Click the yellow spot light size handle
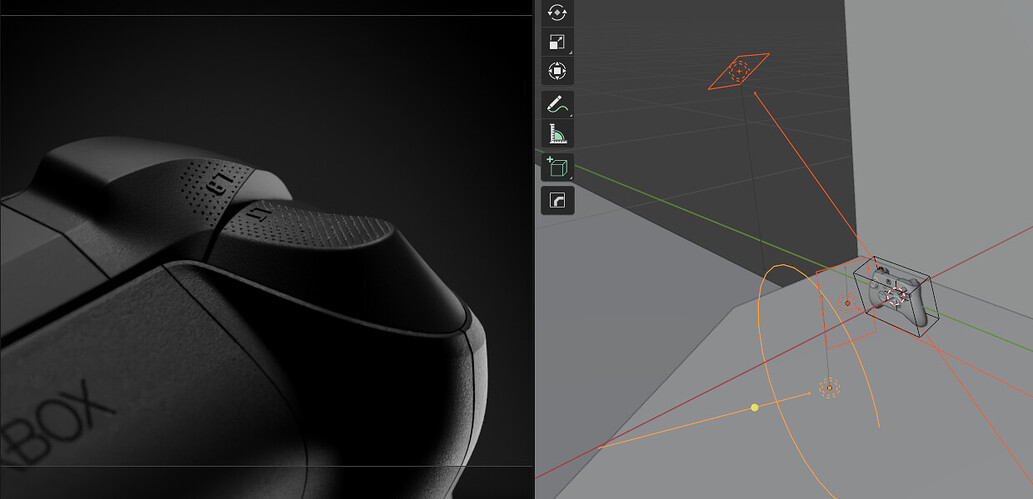The width and height of the screenshot is (1033, 499). pyautogui.click(x=754, y=407)
